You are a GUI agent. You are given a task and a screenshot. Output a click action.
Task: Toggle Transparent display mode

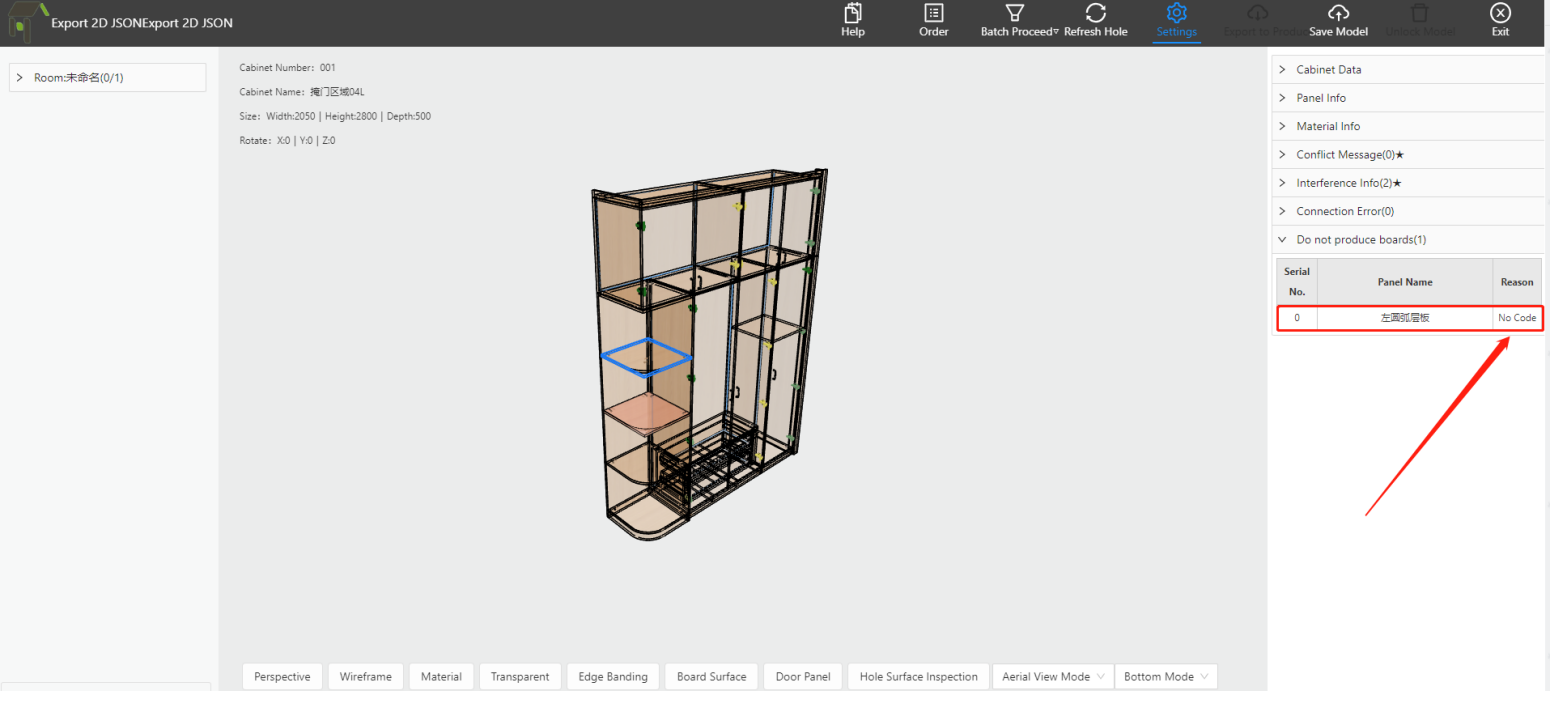(x=520, y=677)
